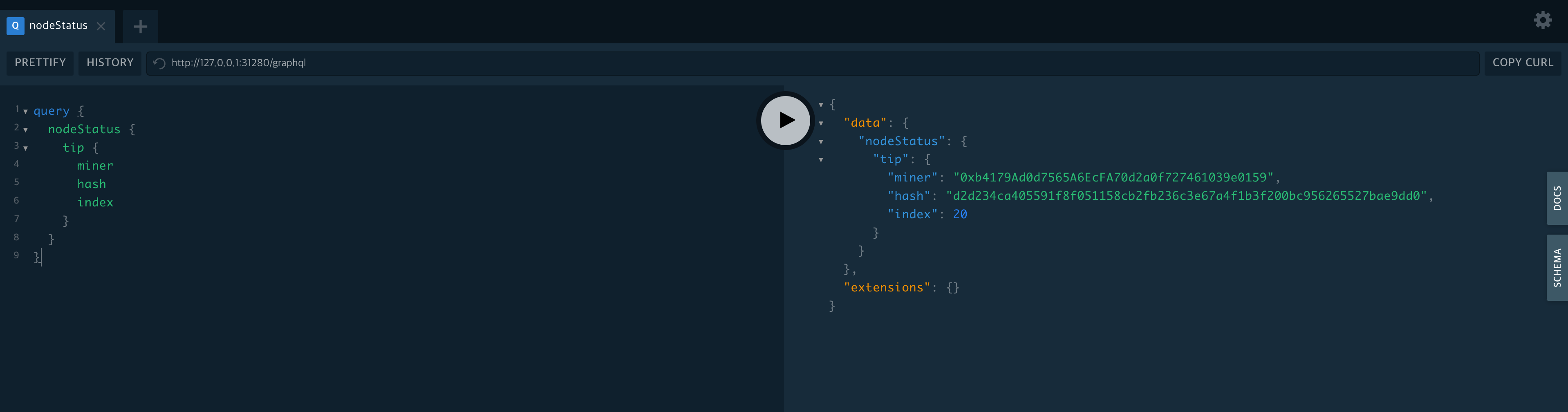Collapse the nodeStatus selection on line 2
Viewport: 1568px width, 412px height.
click(x=25, y=130)
